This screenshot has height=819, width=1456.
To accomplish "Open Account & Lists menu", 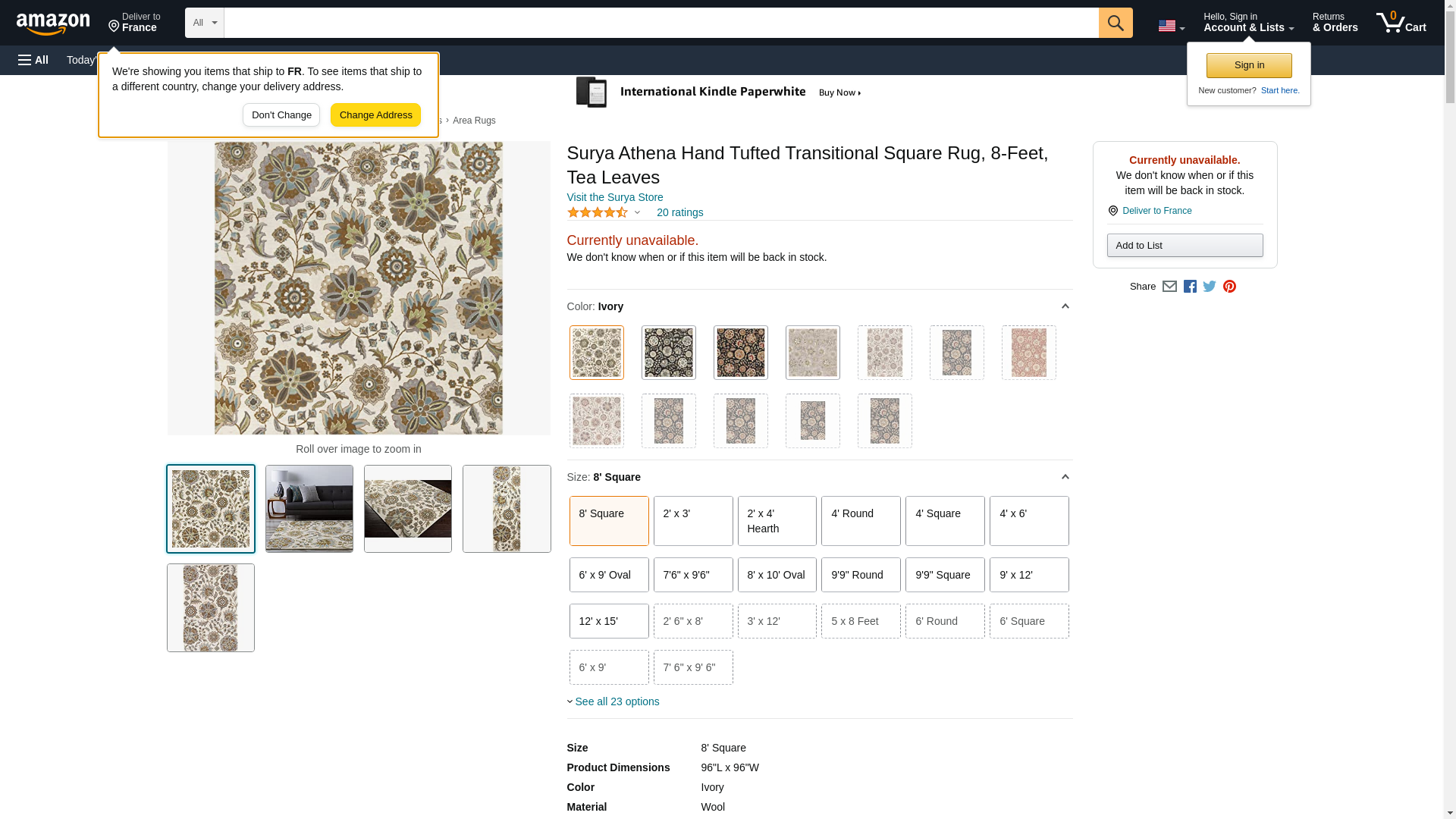I will (1248, 23).
